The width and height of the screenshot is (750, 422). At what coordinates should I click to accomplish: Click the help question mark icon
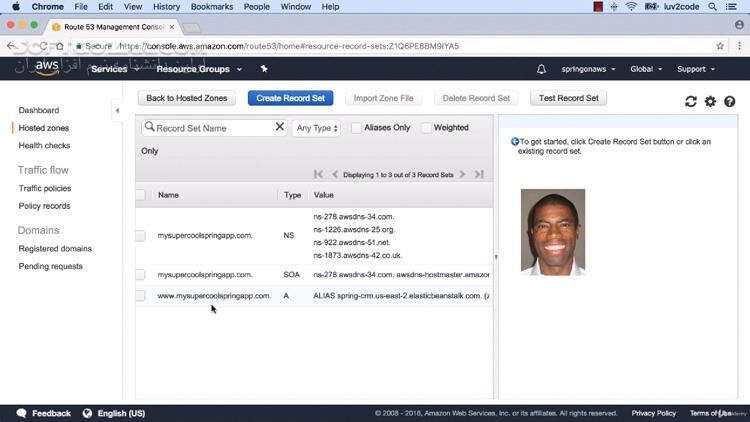pos(730,101)
